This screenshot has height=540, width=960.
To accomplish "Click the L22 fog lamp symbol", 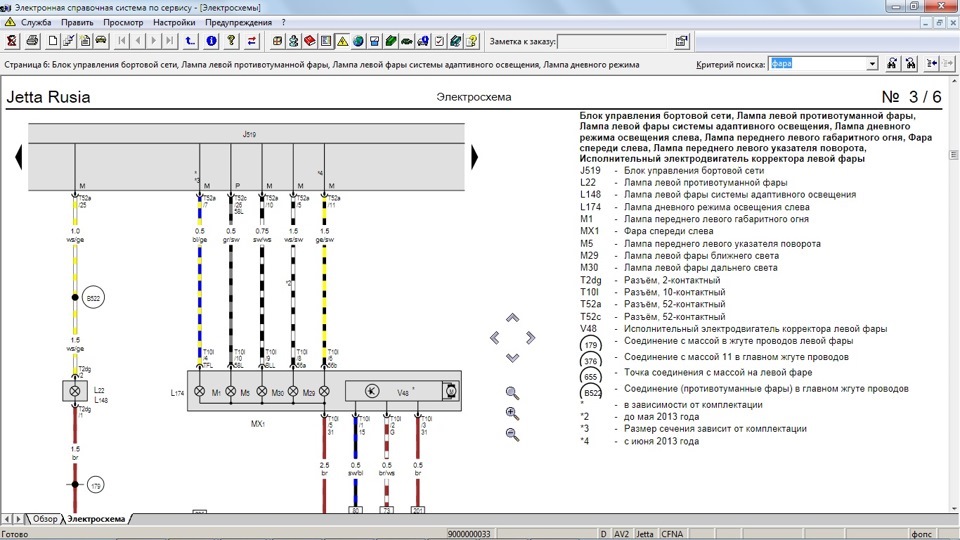I will coord(75,391).
